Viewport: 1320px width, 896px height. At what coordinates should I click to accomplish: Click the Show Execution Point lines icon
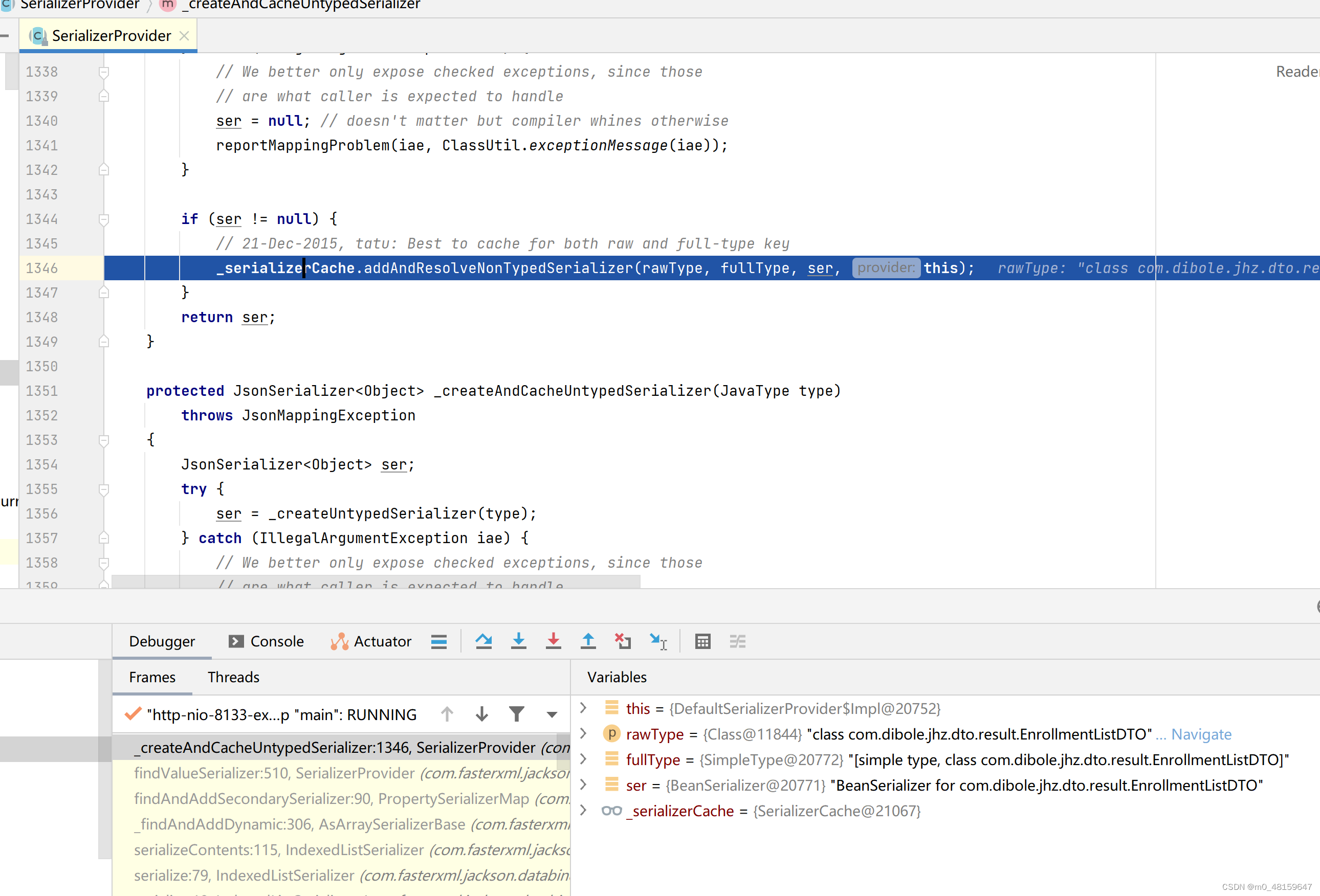[x=438, y=641]
